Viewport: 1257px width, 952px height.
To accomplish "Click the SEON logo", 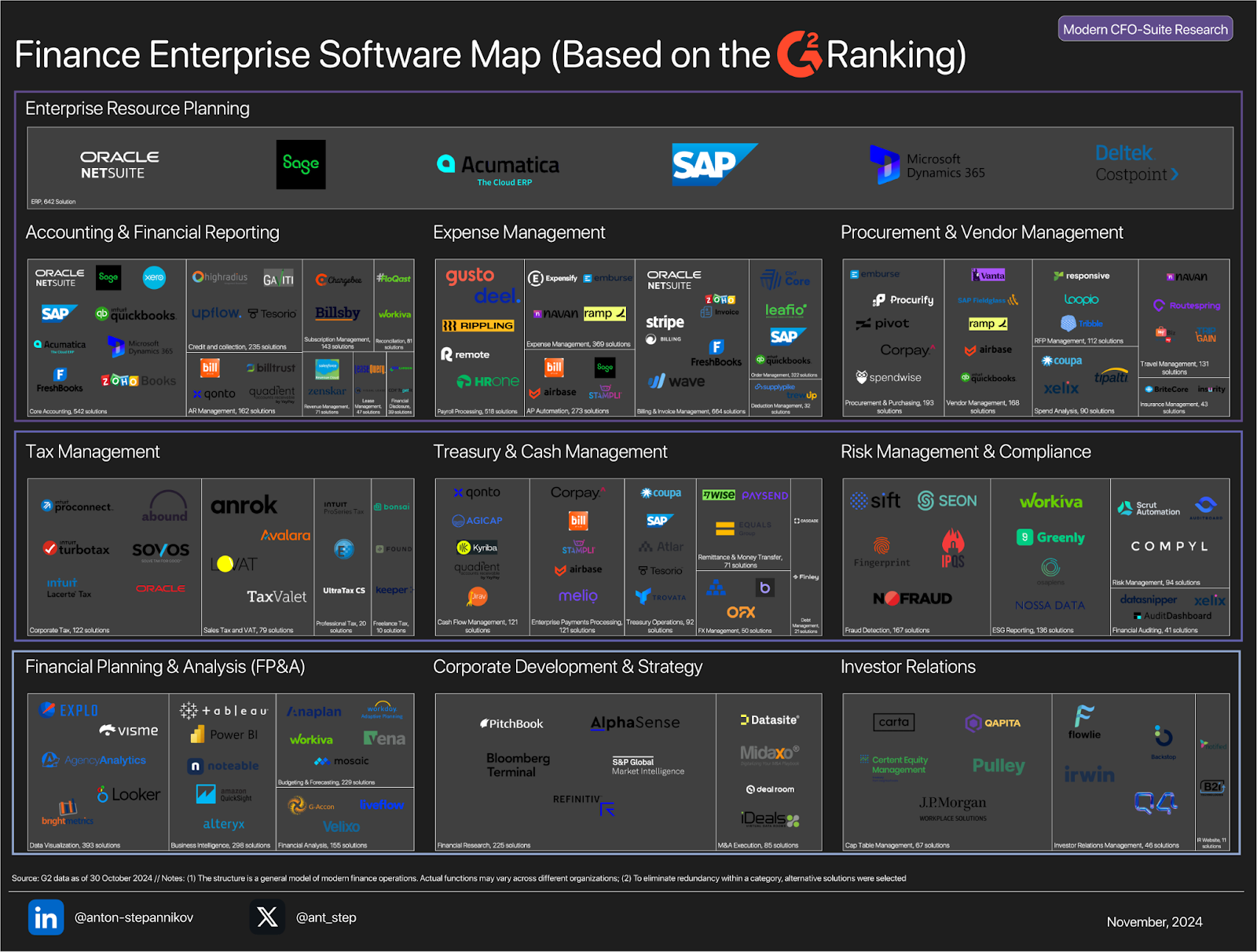I will pyautogui.click(x=947, y=500).
